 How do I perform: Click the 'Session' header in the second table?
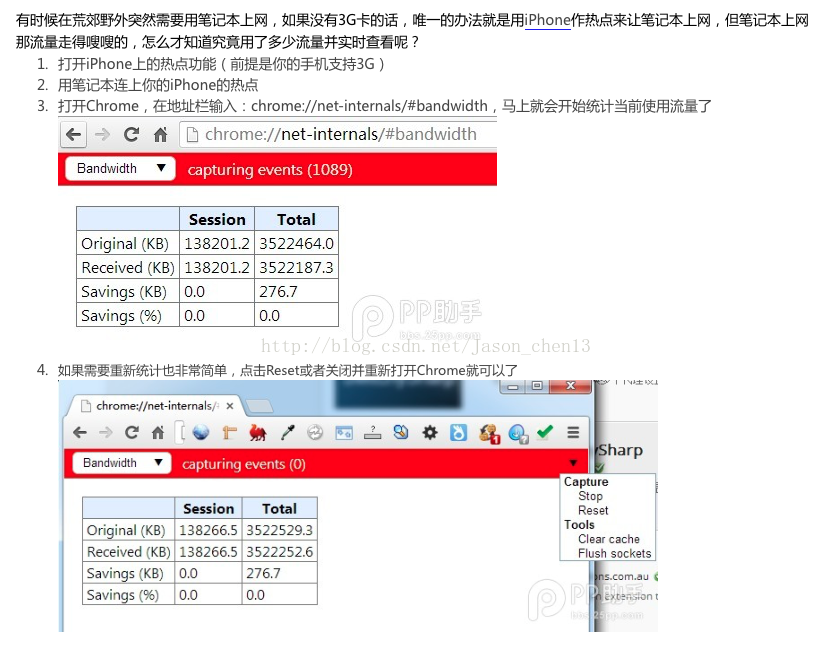tap(209, 508)
